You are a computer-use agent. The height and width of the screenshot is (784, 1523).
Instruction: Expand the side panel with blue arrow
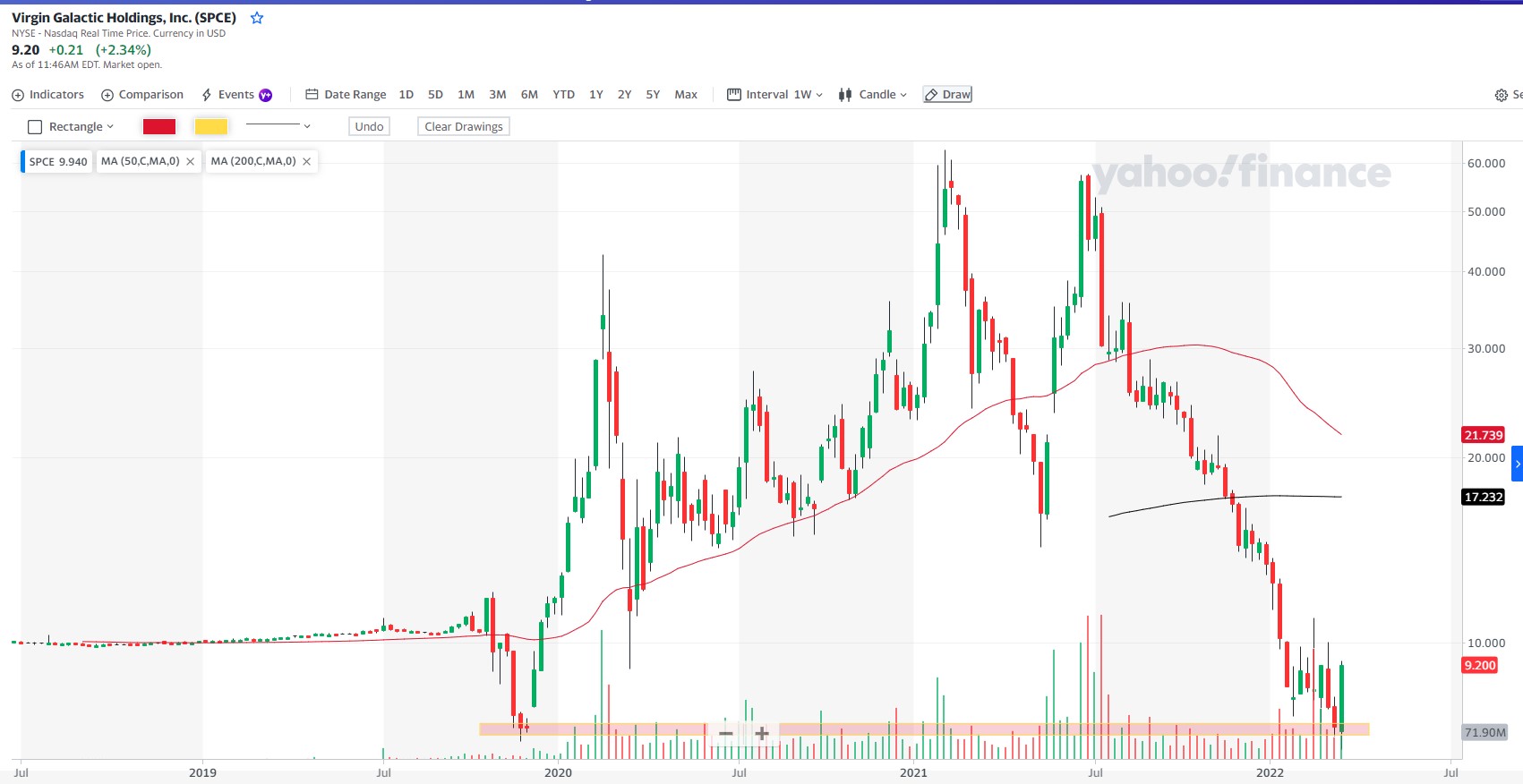pos(1517,464)
